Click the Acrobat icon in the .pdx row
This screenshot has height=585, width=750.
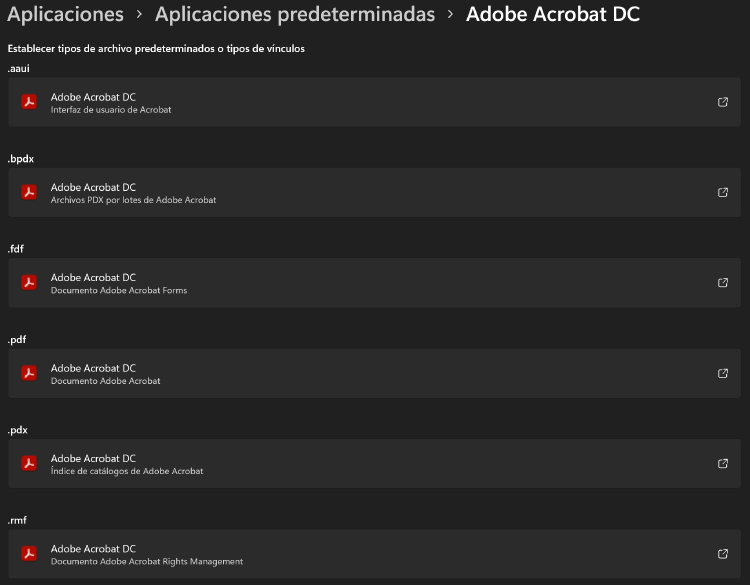[x=30, y=463]
